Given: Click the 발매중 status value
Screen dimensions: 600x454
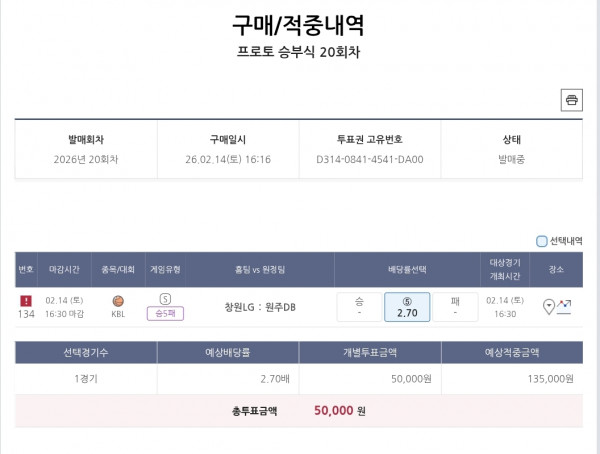Looking at the screenshot, I should click(x=512, y=159).
